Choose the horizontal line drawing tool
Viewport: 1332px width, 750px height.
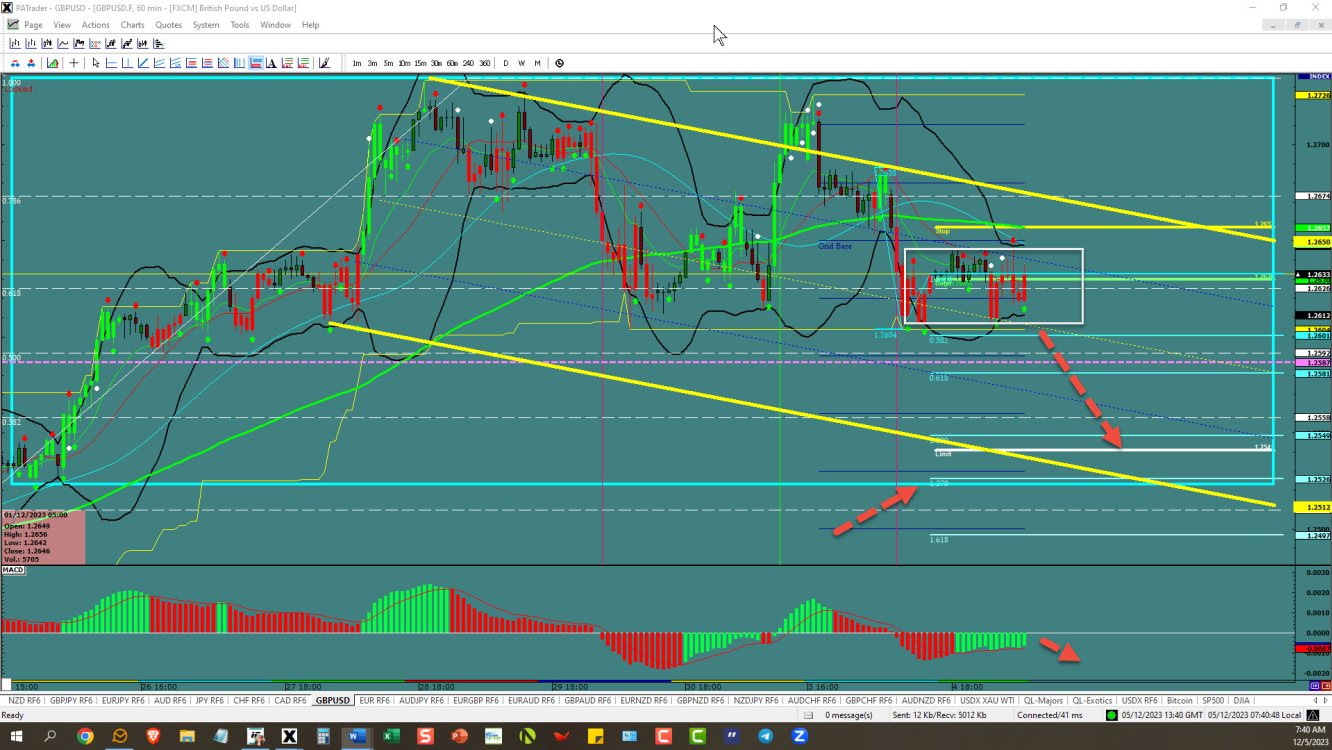pos(112,63)
